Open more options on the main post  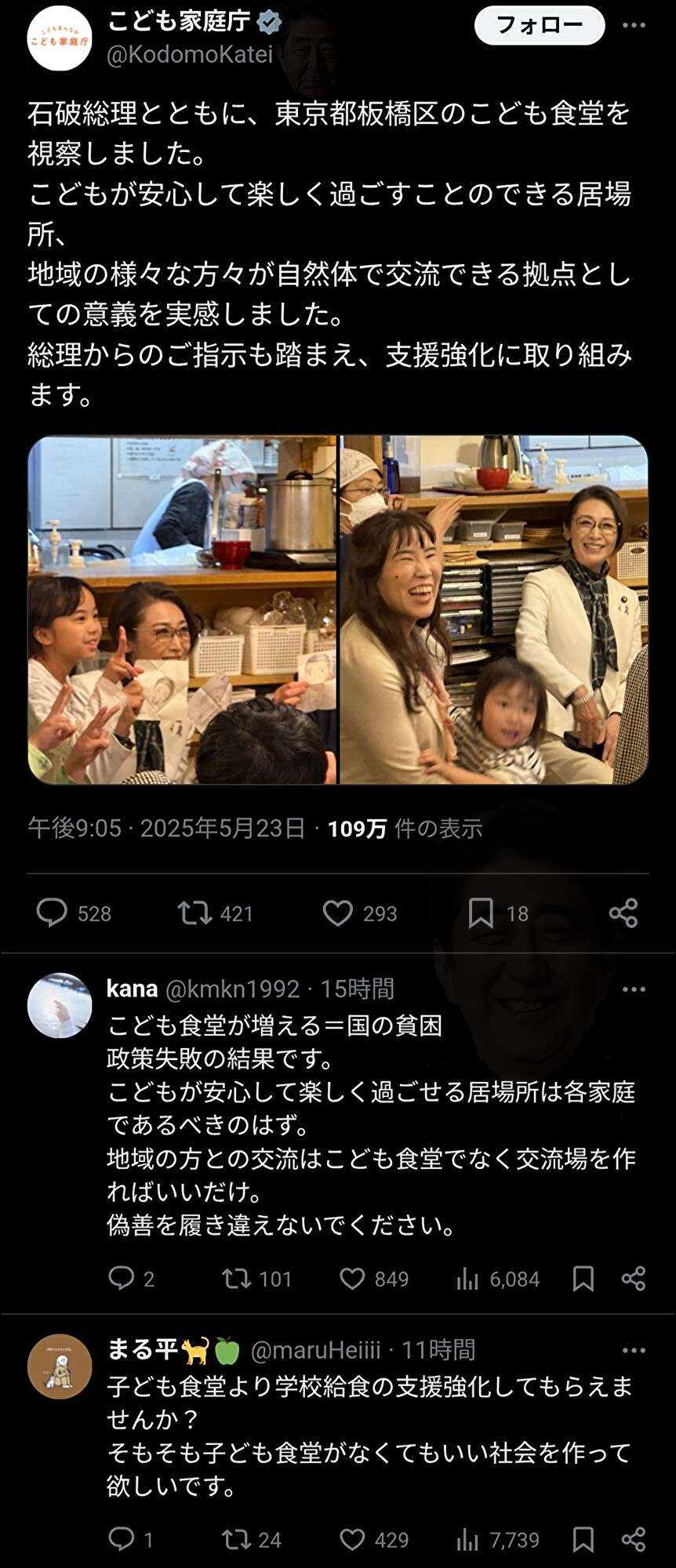coord(634,26)
